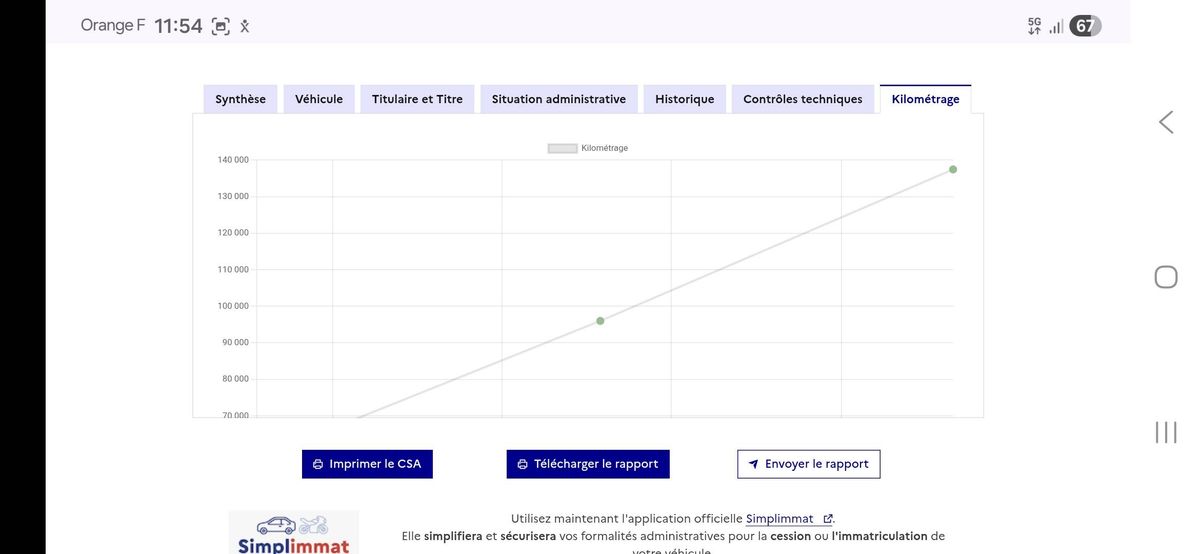The image size is (1200, 554).
Task: Select the Situation administrative tab
Action: click(559, 99)
